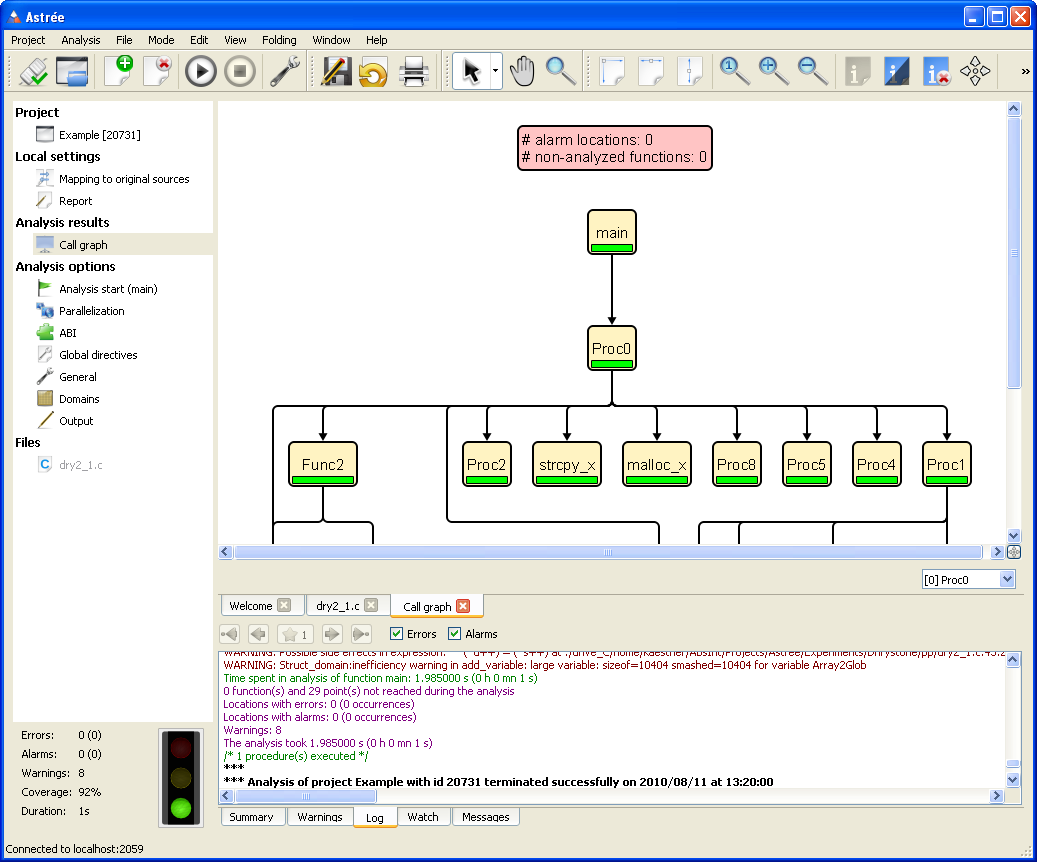Click the grey info icon
This screenshot has width=1037, height=862.
pos(858,71)
